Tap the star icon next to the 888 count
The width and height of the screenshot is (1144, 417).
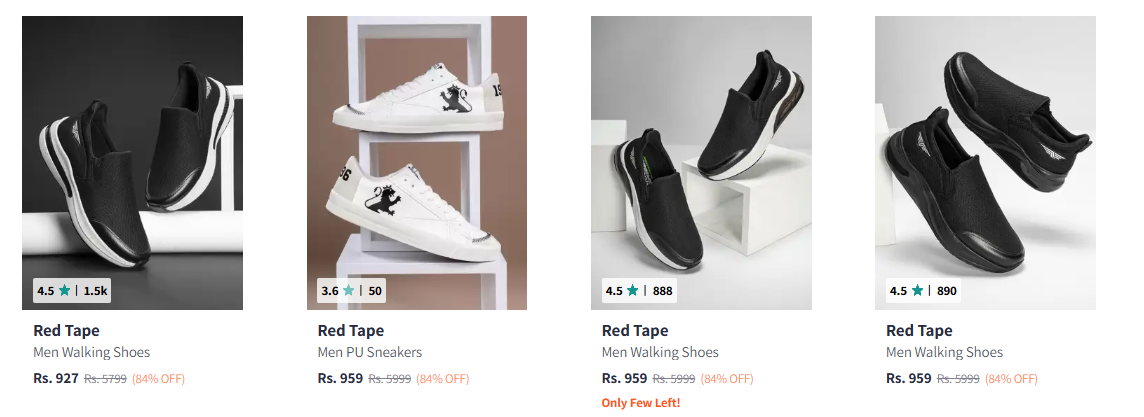pos(633,291)
